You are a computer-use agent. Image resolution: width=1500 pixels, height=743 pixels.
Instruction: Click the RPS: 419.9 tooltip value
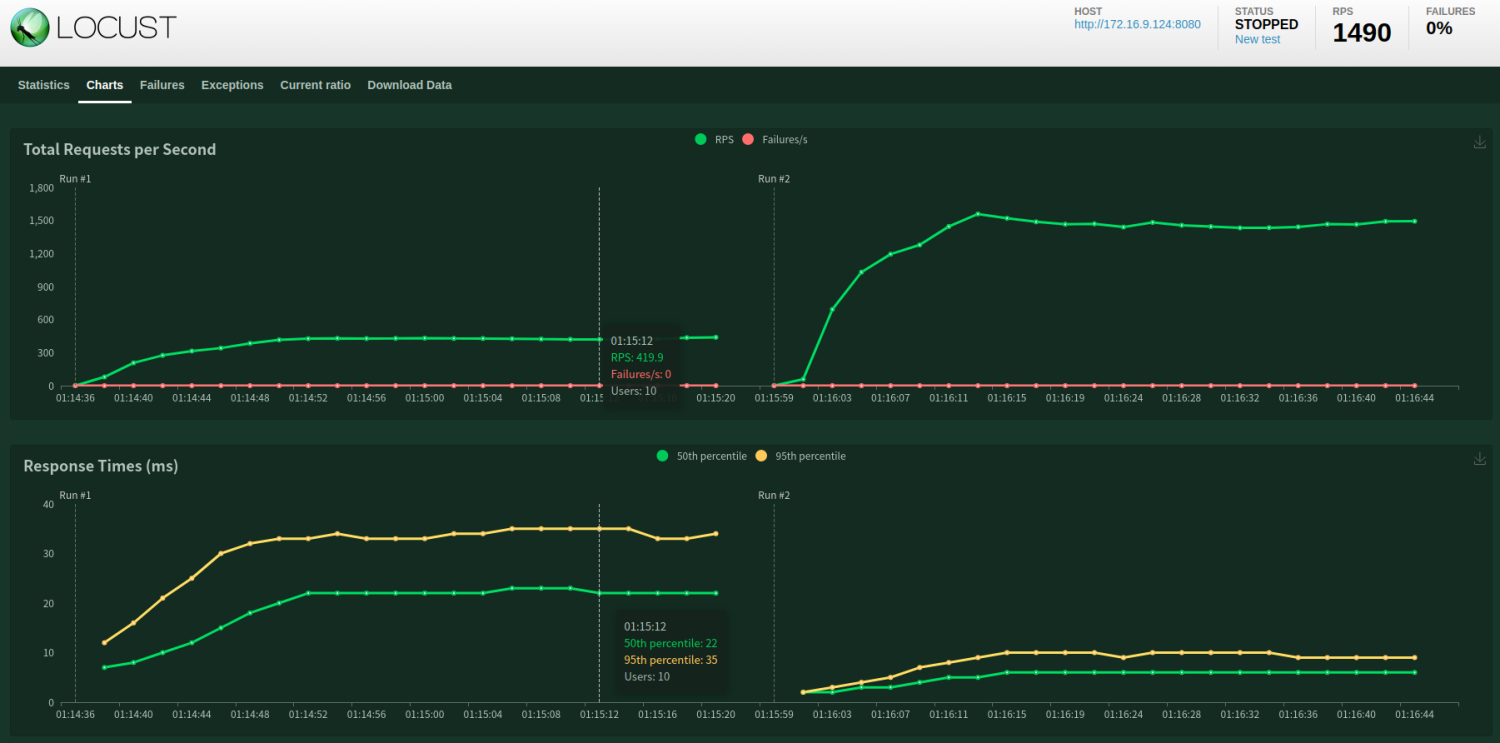[637, 357]
